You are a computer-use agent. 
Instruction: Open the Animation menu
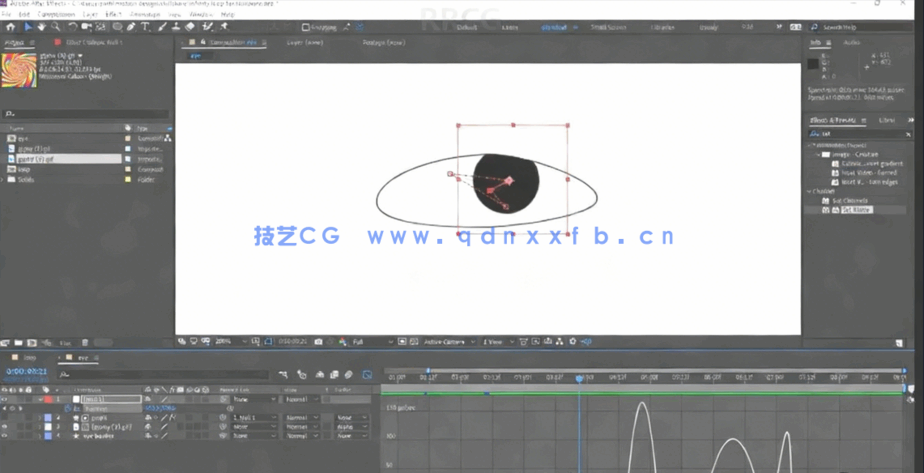click(x=144, y=14)
